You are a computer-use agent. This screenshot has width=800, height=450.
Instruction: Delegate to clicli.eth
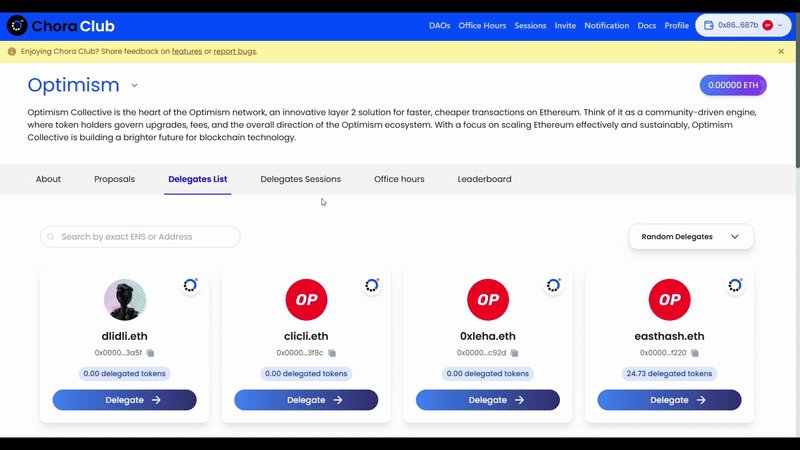pos(306,400)
